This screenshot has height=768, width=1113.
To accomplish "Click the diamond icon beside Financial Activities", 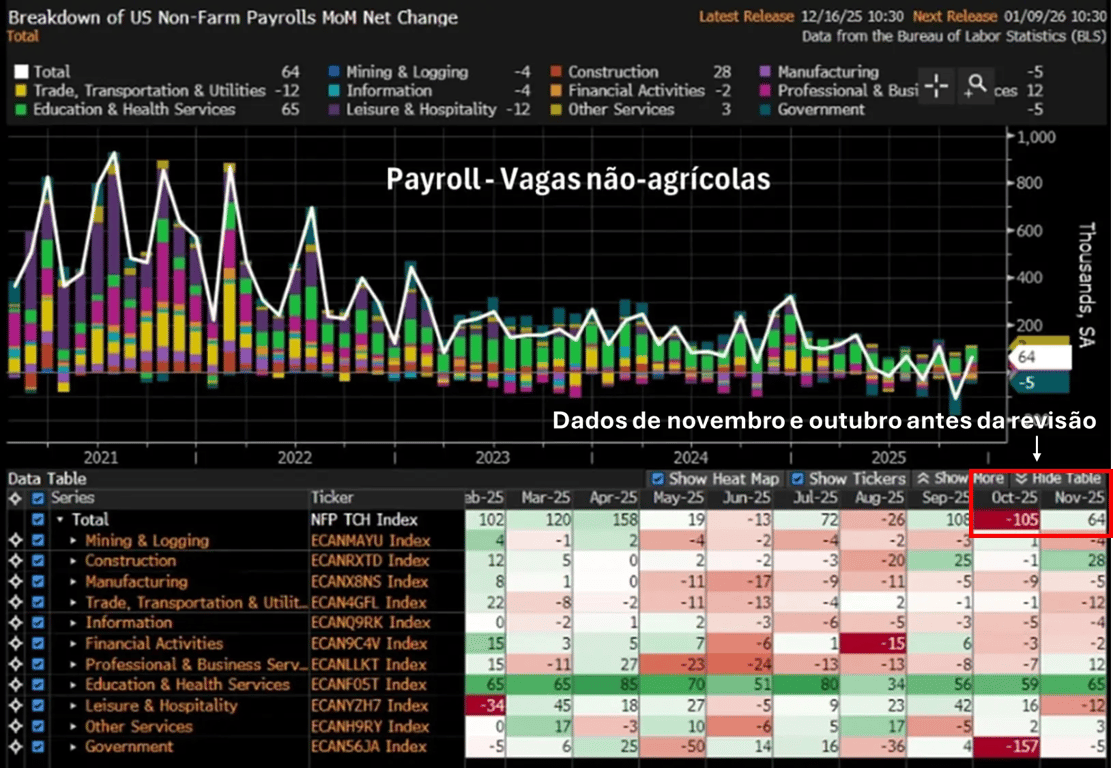I will [15, 644].
